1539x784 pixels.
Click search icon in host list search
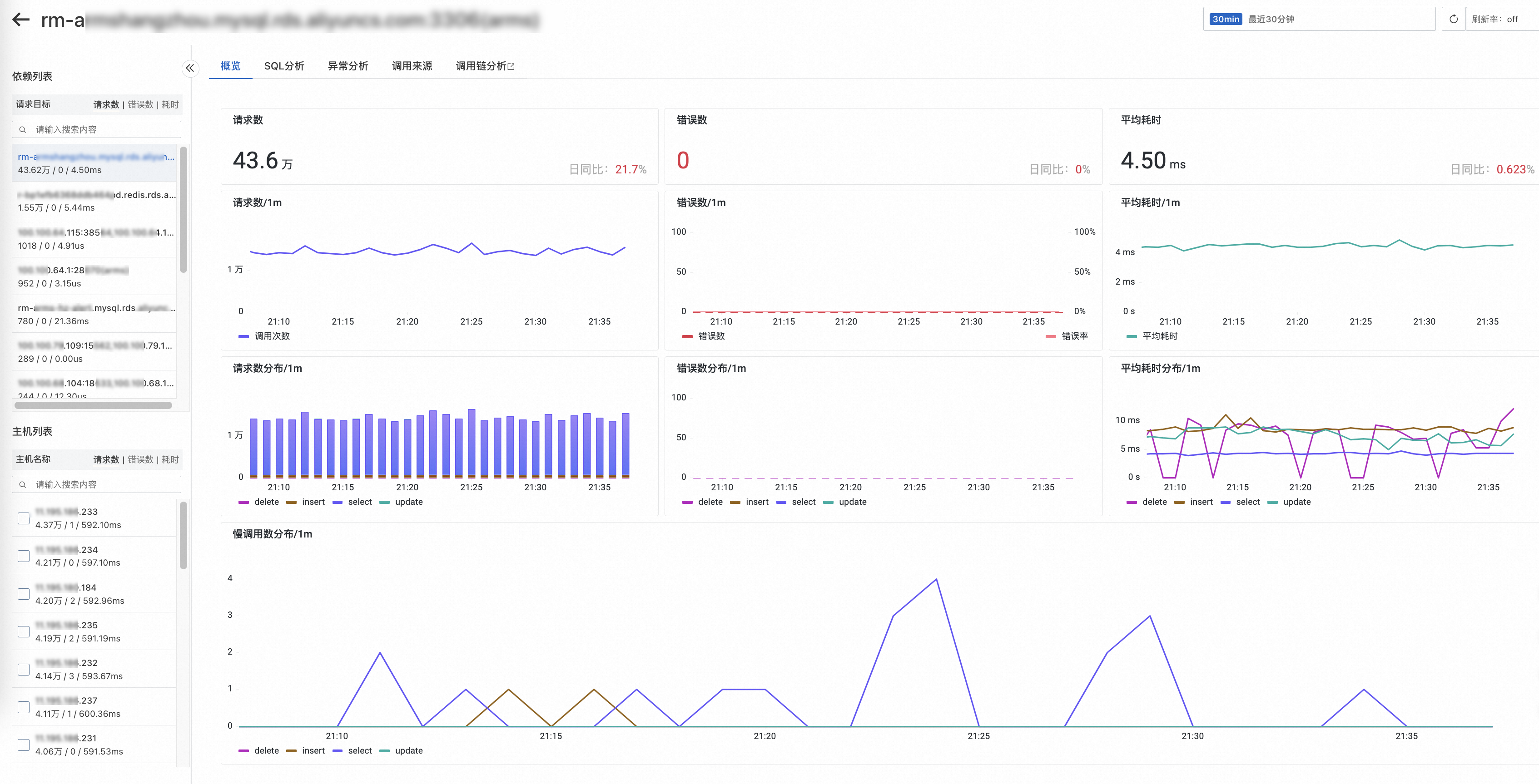point(23,484)
